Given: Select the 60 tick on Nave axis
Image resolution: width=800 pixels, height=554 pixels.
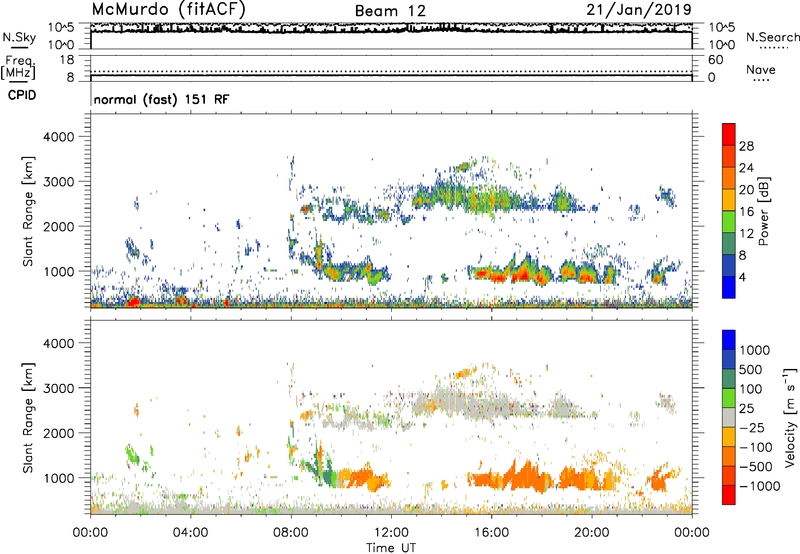Looking at the screenshot, I should pyautogui.click(x=715, y=60).
